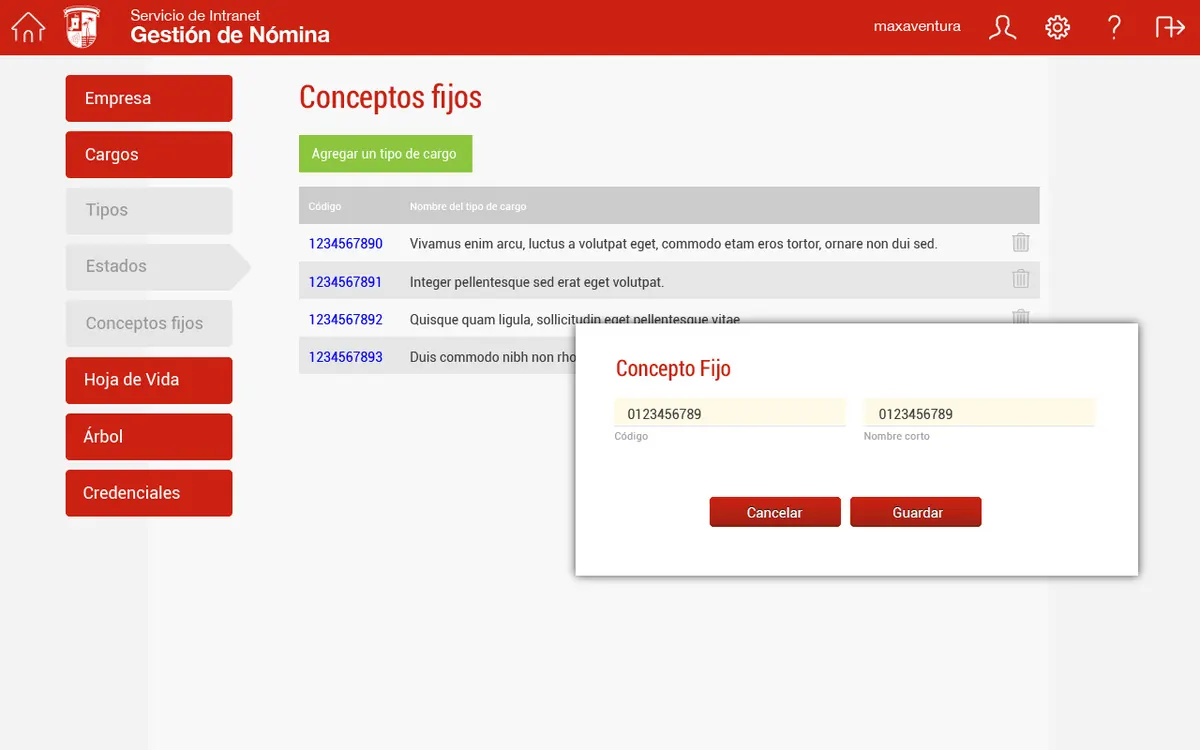The height and width of the screenshot is (750, 1200).
Task: Focus the Nombre corto input field
Action: click(979, 413)
